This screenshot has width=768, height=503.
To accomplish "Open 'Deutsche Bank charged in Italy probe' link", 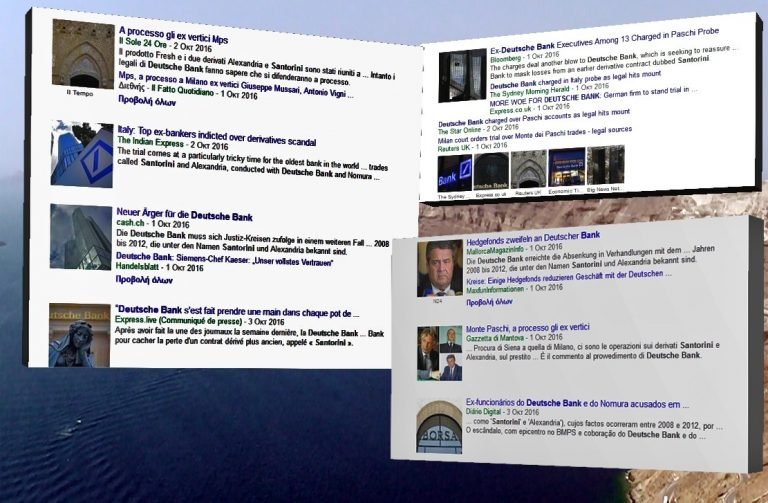I will click(576, 79).
